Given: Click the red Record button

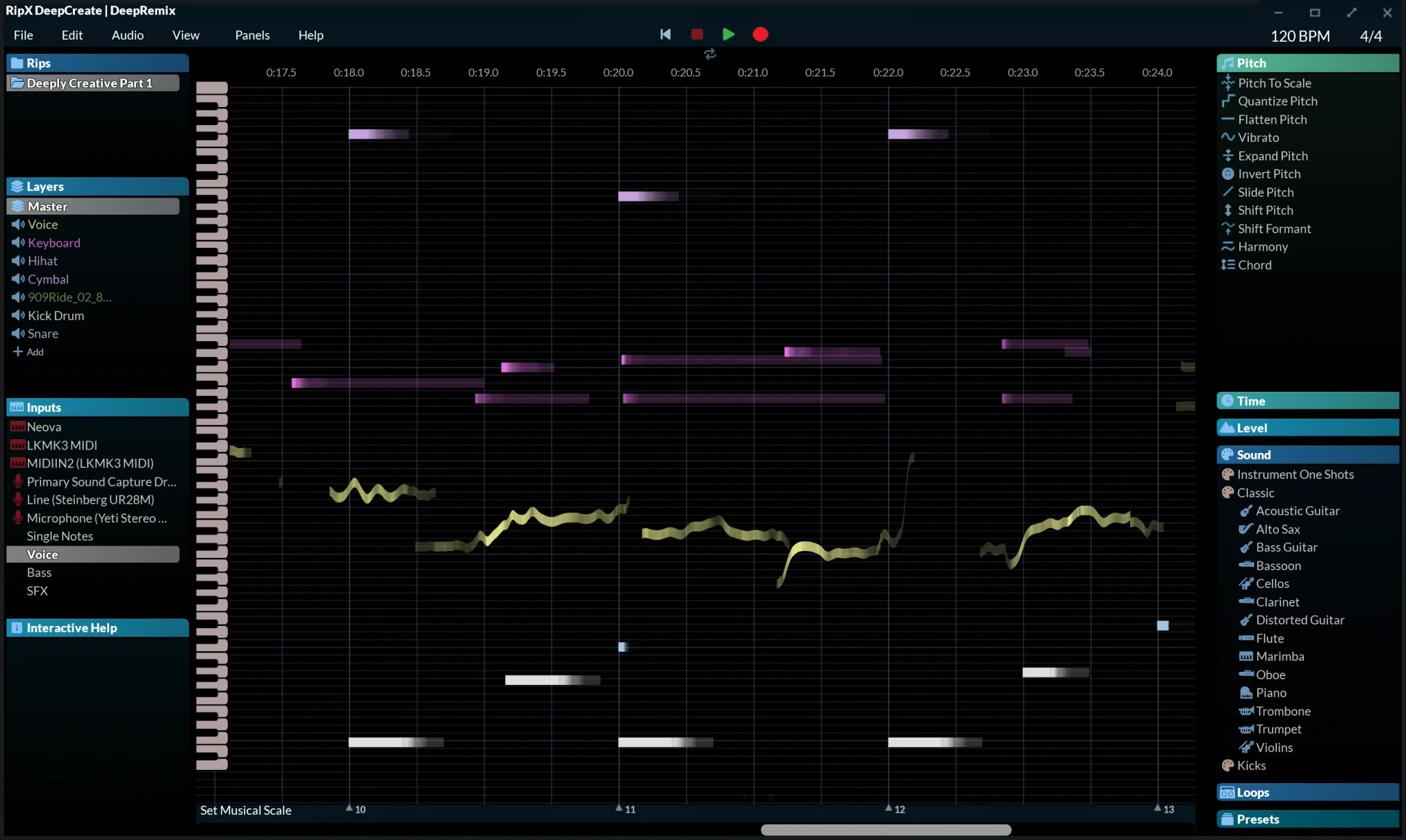Looking at the screenshot, I should click(760, 34).
